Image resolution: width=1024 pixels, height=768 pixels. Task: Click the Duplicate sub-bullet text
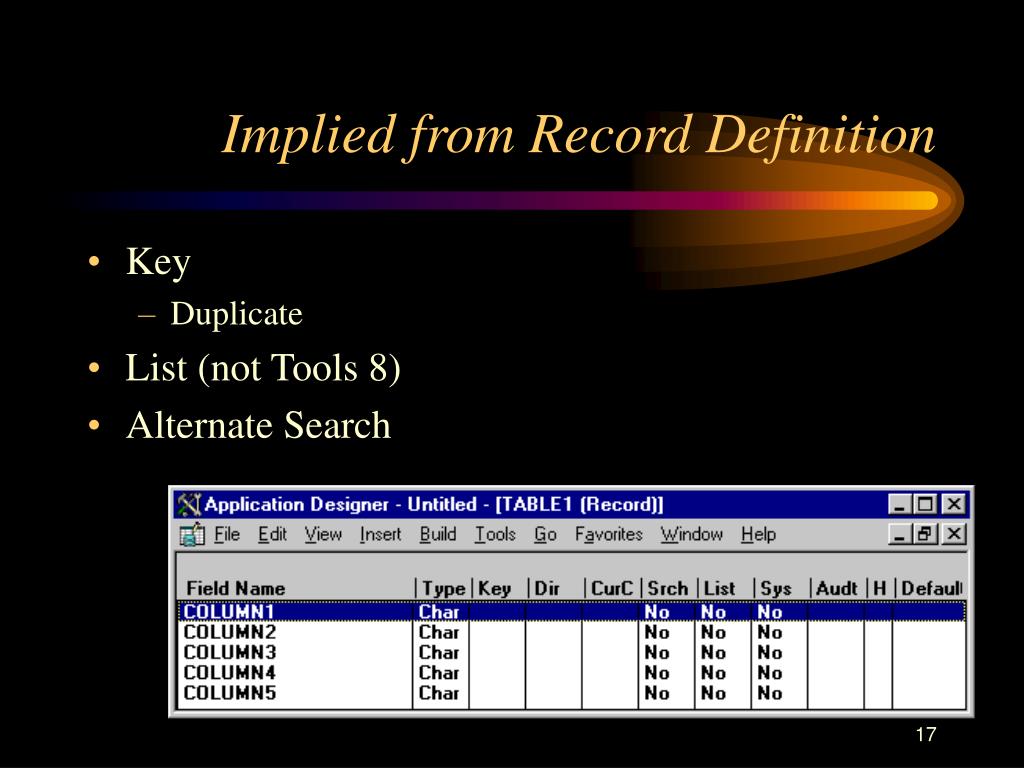236,314
